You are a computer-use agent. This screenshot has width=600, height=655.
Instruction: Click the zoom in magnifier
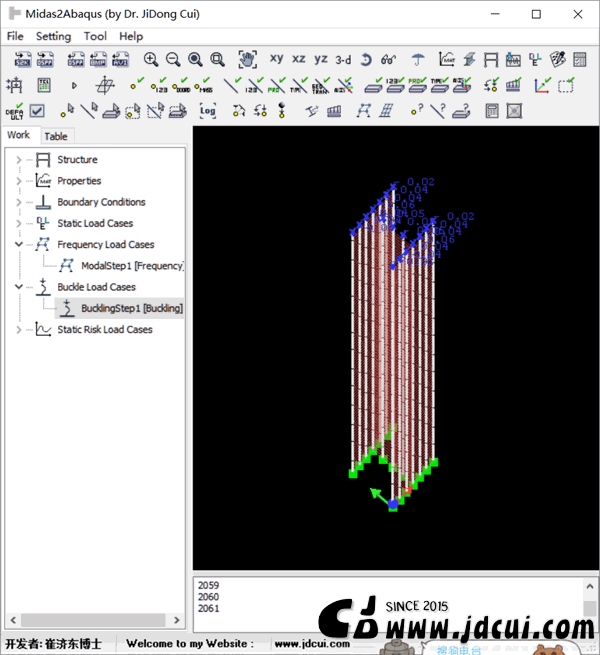(x=151, y=59)
